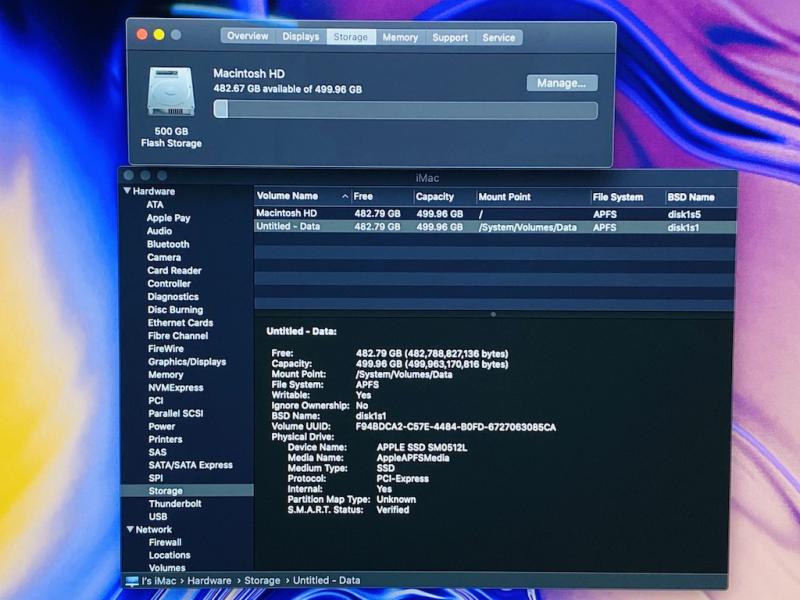This screenshot has height=600, width=800.
Task: Open the Service tab
Action: tap(499, 37)
